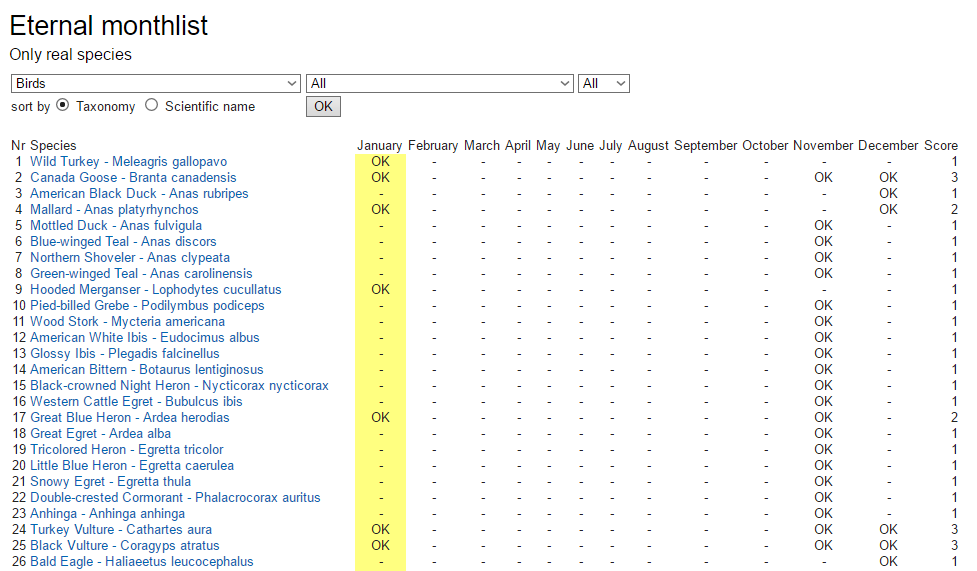Screen dimensions: 977x571
Task: Click the November column header
Action: (x=823, y=145)
